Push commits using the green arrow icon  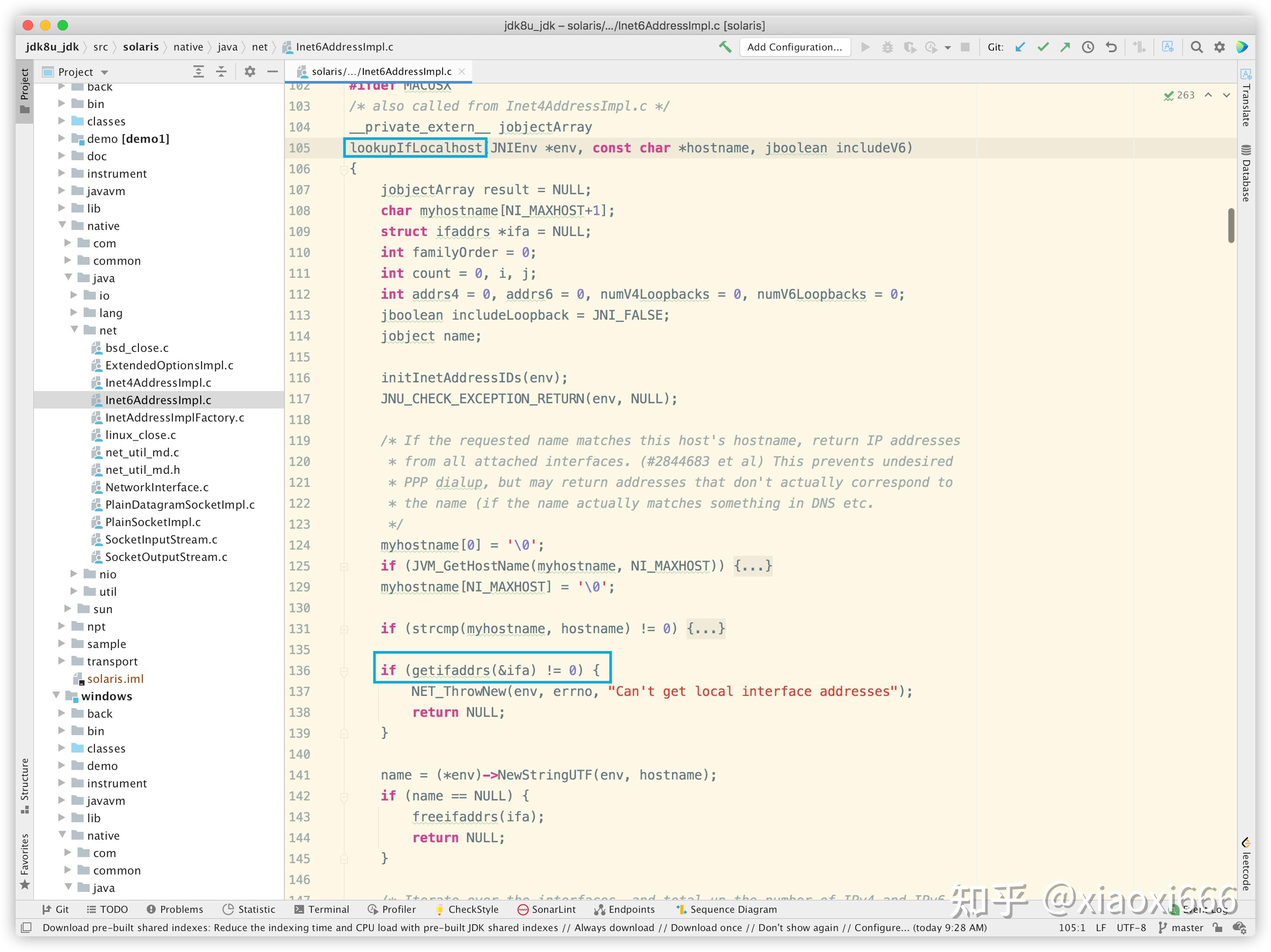pos(1065,47)
